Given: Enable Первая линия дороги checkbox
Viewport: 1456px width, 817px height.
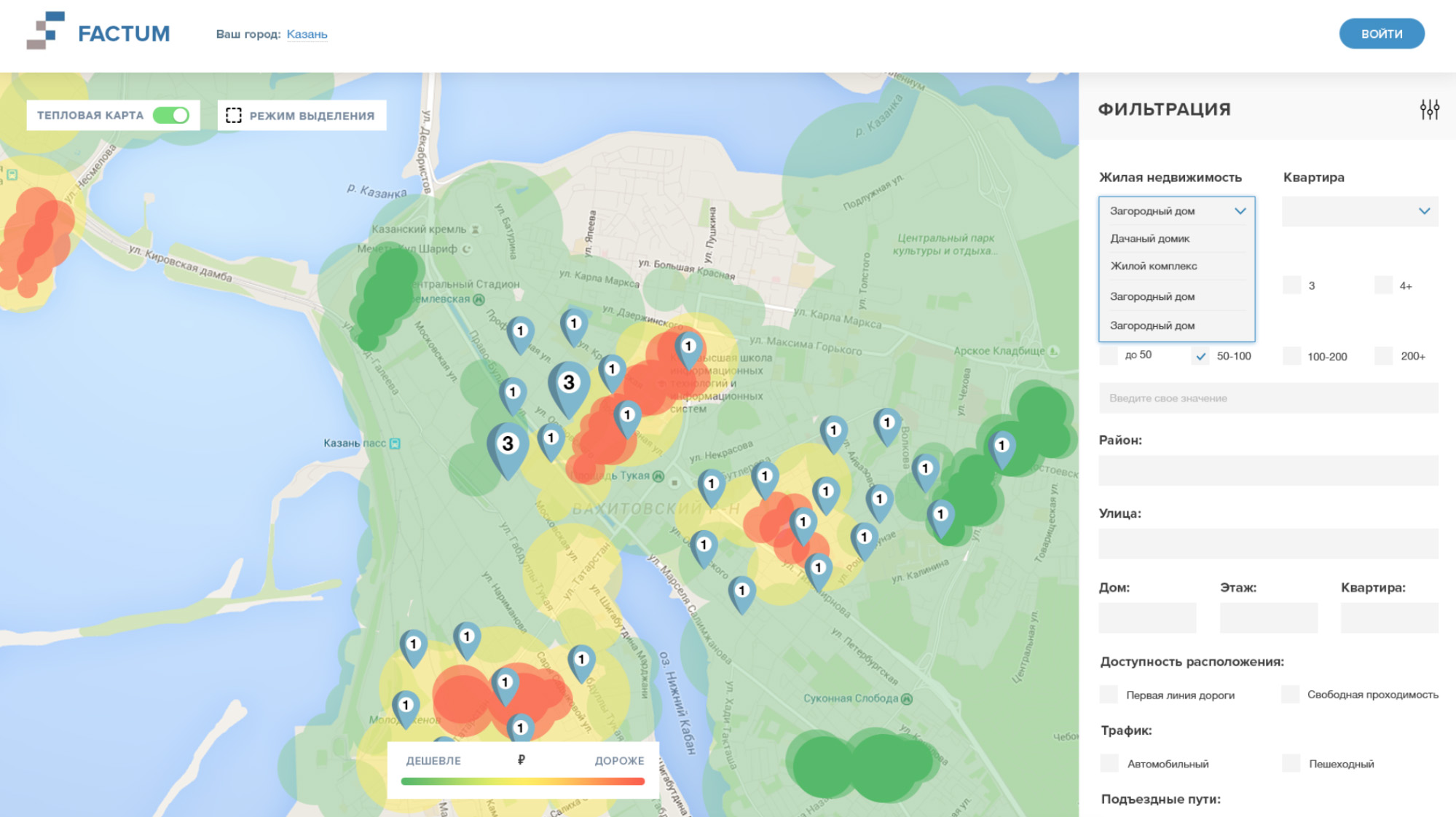Looking at the screenshot, I should [1108, 695].
